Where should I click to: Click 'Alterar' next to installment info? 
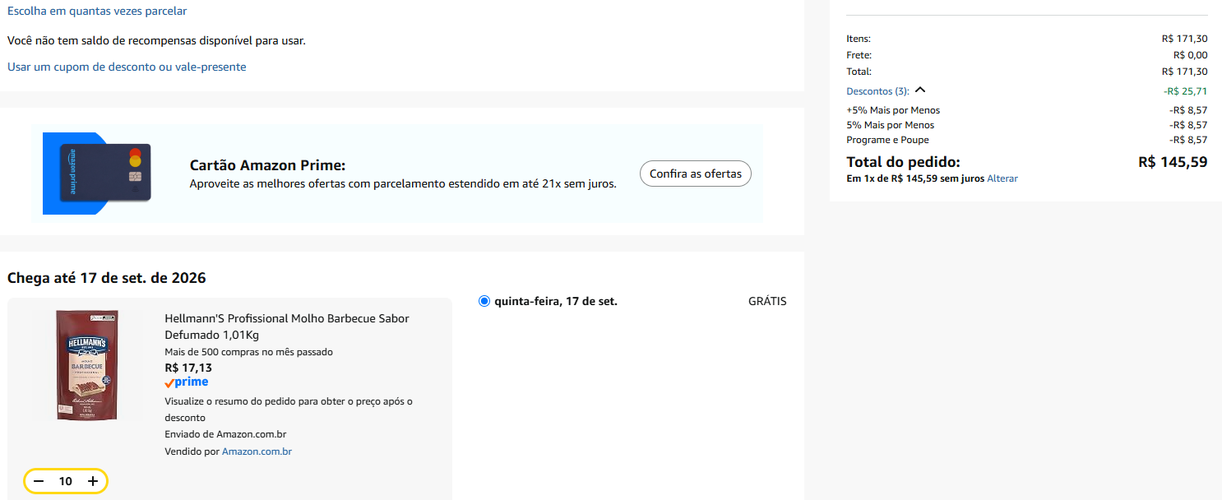1003,178
